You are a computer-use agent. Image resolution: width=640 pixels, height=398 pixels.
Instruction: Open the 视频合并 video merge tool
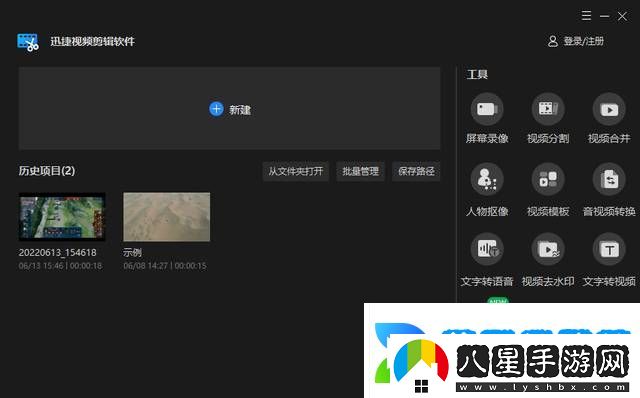pyautogui.click(x=609, y=109)
